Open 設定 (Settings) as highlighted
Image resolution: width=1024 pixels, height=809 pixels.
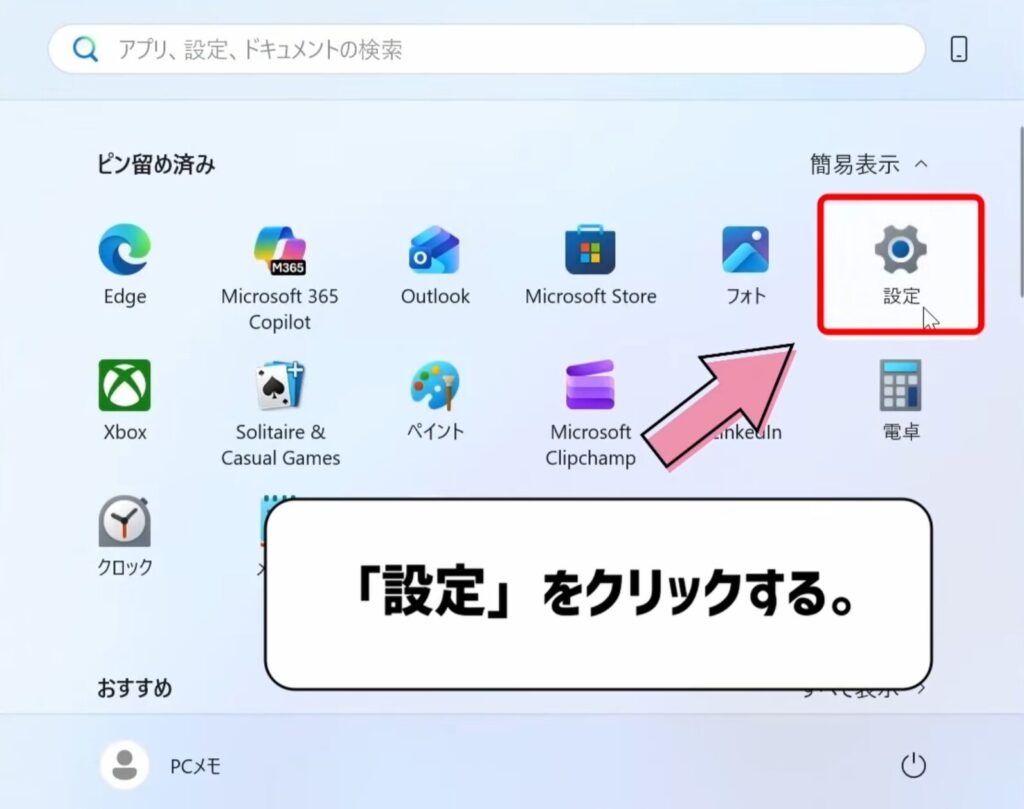899,252
